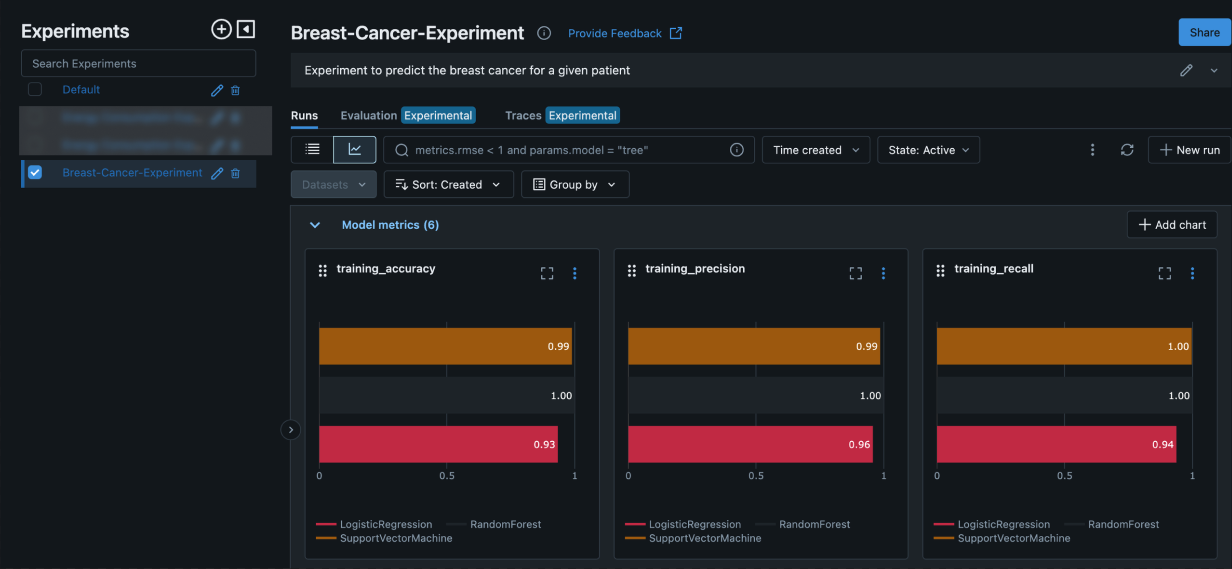Open training_recall chart options menu
This screenshot has height=569, width=1232.
click(x=1192, y=273)
